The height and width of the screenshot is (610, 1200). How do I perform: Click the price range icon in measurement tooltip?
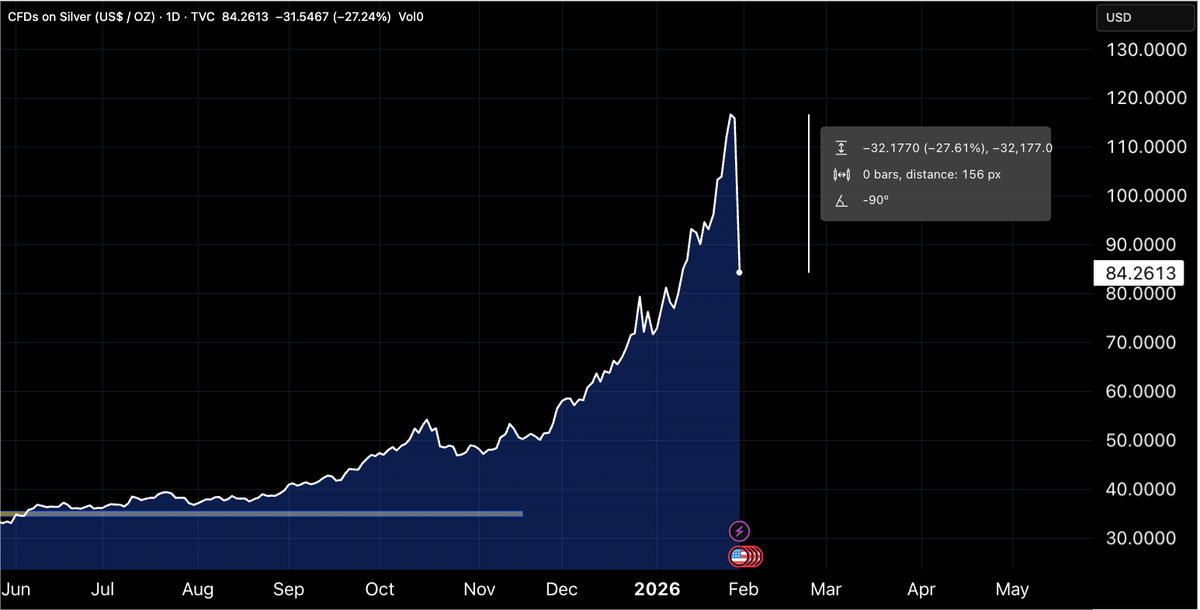point(841,148)
